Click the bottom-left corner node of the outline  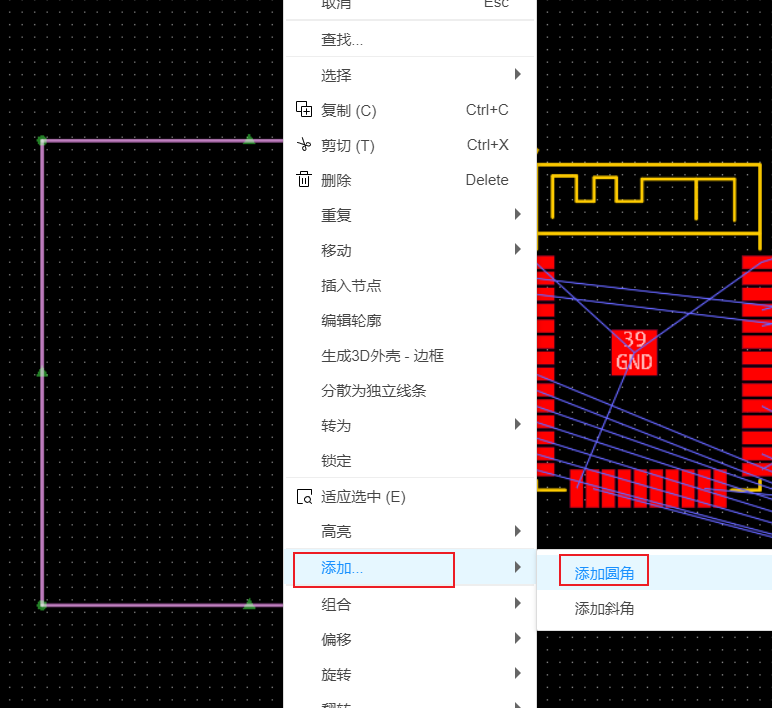(42, 605)
